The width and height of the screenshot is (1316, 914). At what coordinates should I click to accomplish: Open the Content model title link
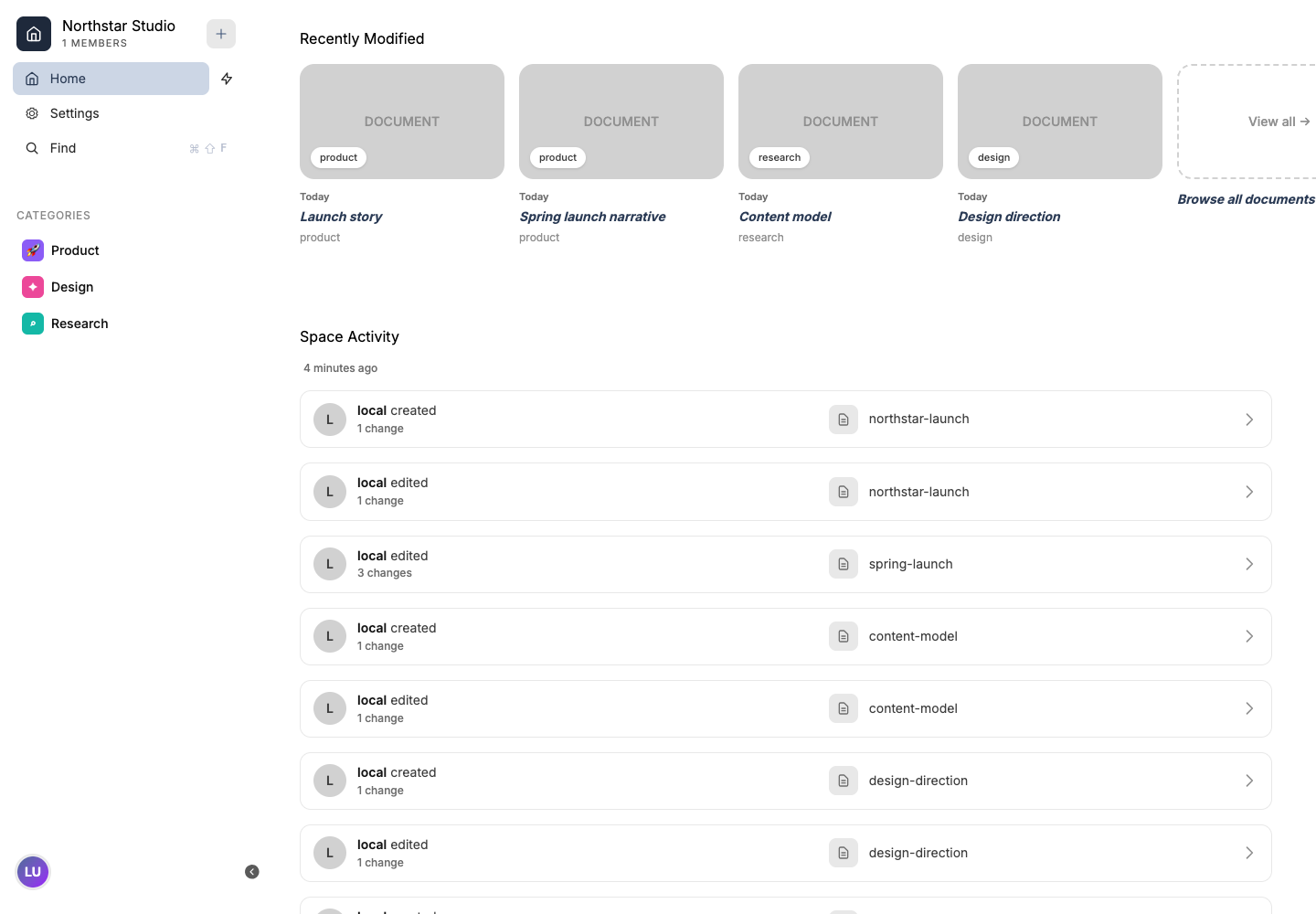click(x=785, y=217)
